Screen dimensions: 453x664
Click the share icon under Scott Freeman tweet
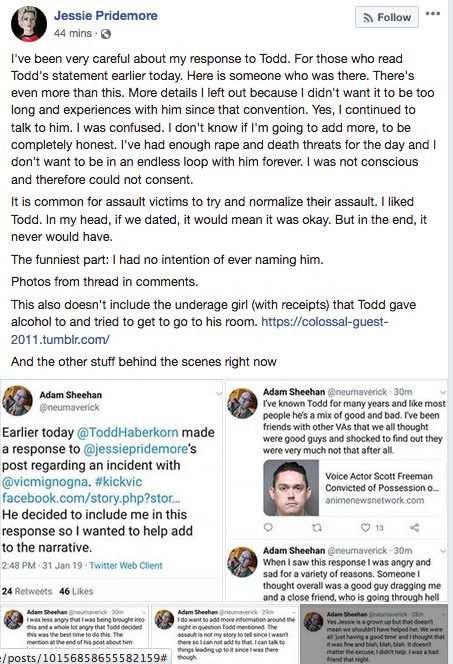(415, 528)
